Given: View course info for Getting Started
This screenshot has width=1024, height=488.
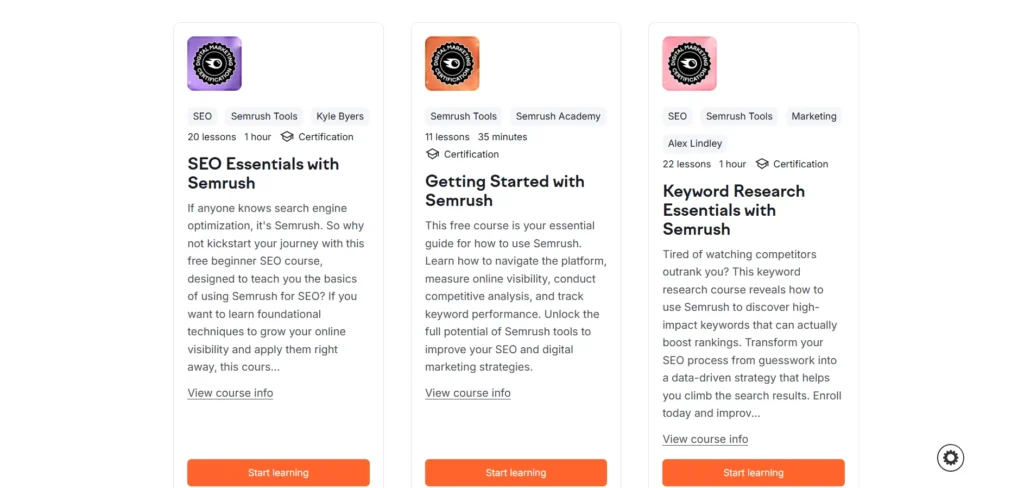Looking at the screenshot, I should 468,393.
